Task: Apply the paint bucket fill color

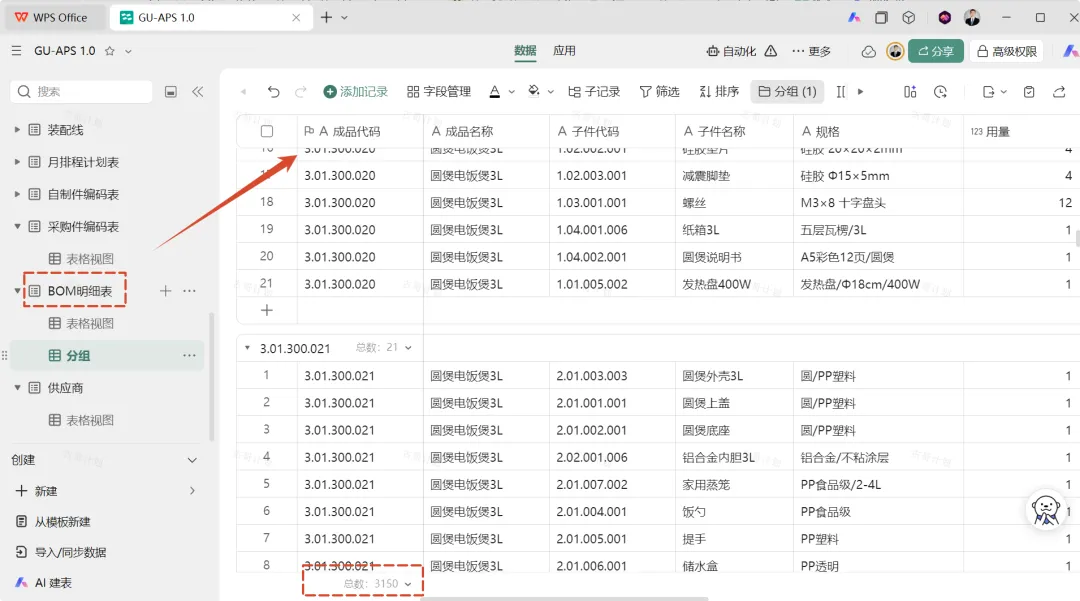Action: click(x=534, y=92)
